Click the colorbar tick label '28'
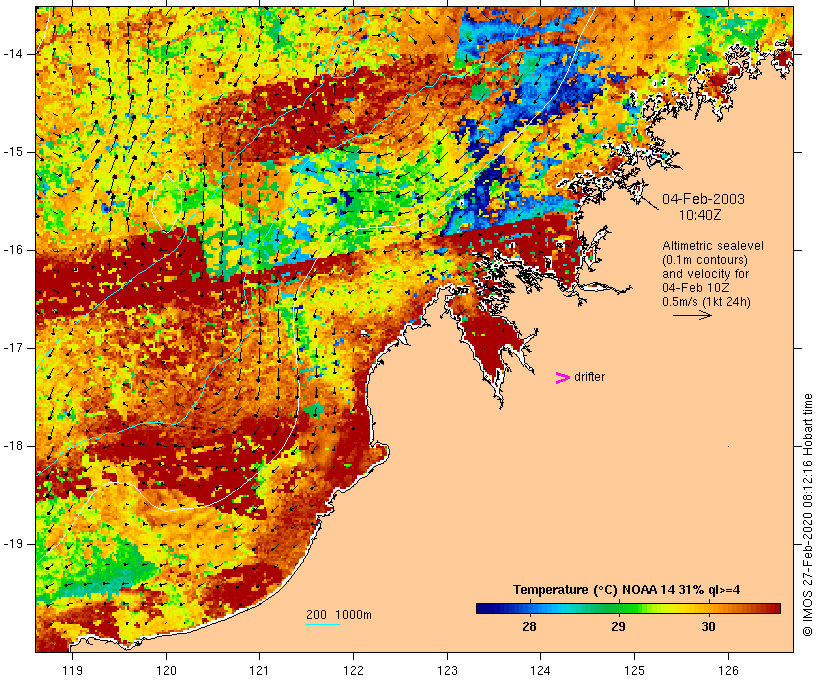820x680 pixels. [x=529, y=627]
